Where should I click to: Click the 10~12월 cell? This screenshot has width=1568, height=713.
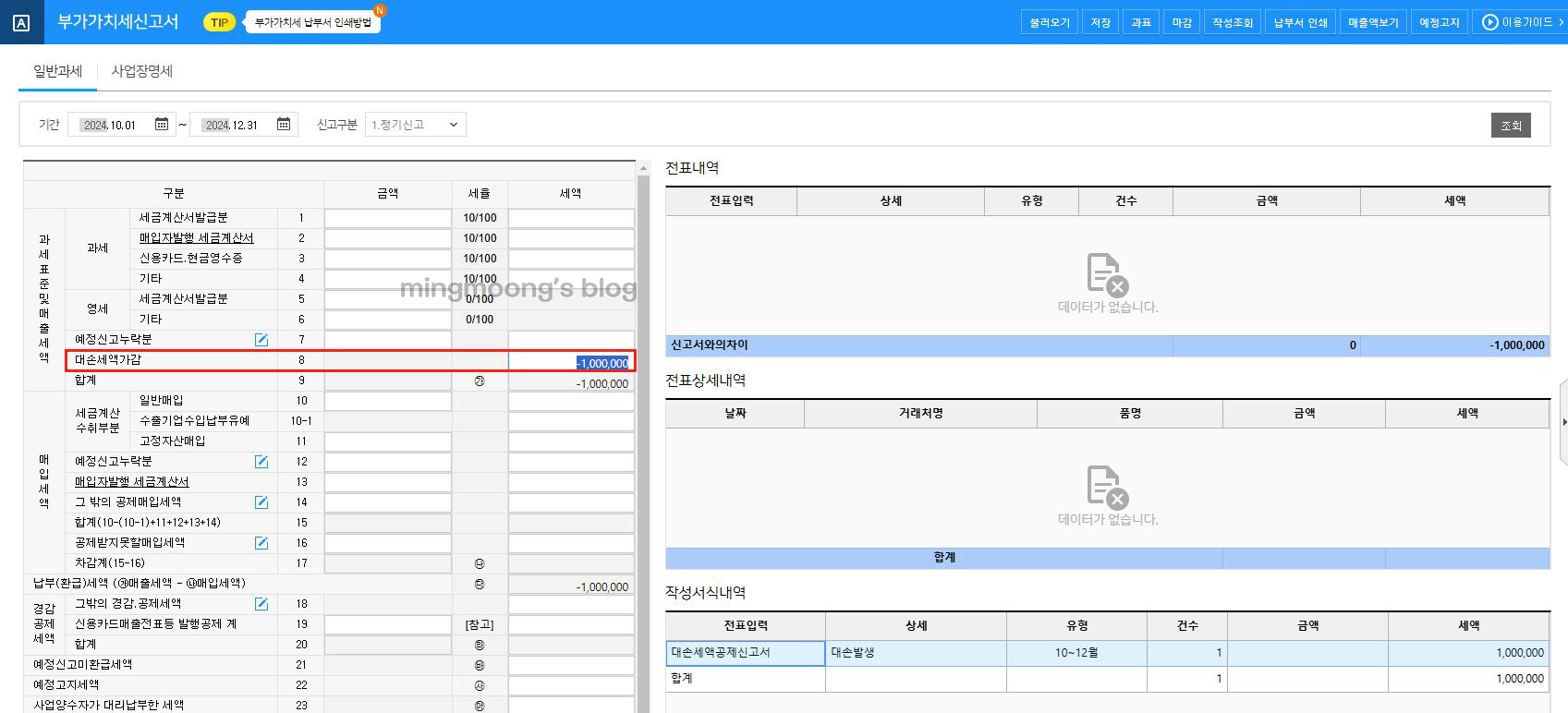click(x=1076, y=653)
